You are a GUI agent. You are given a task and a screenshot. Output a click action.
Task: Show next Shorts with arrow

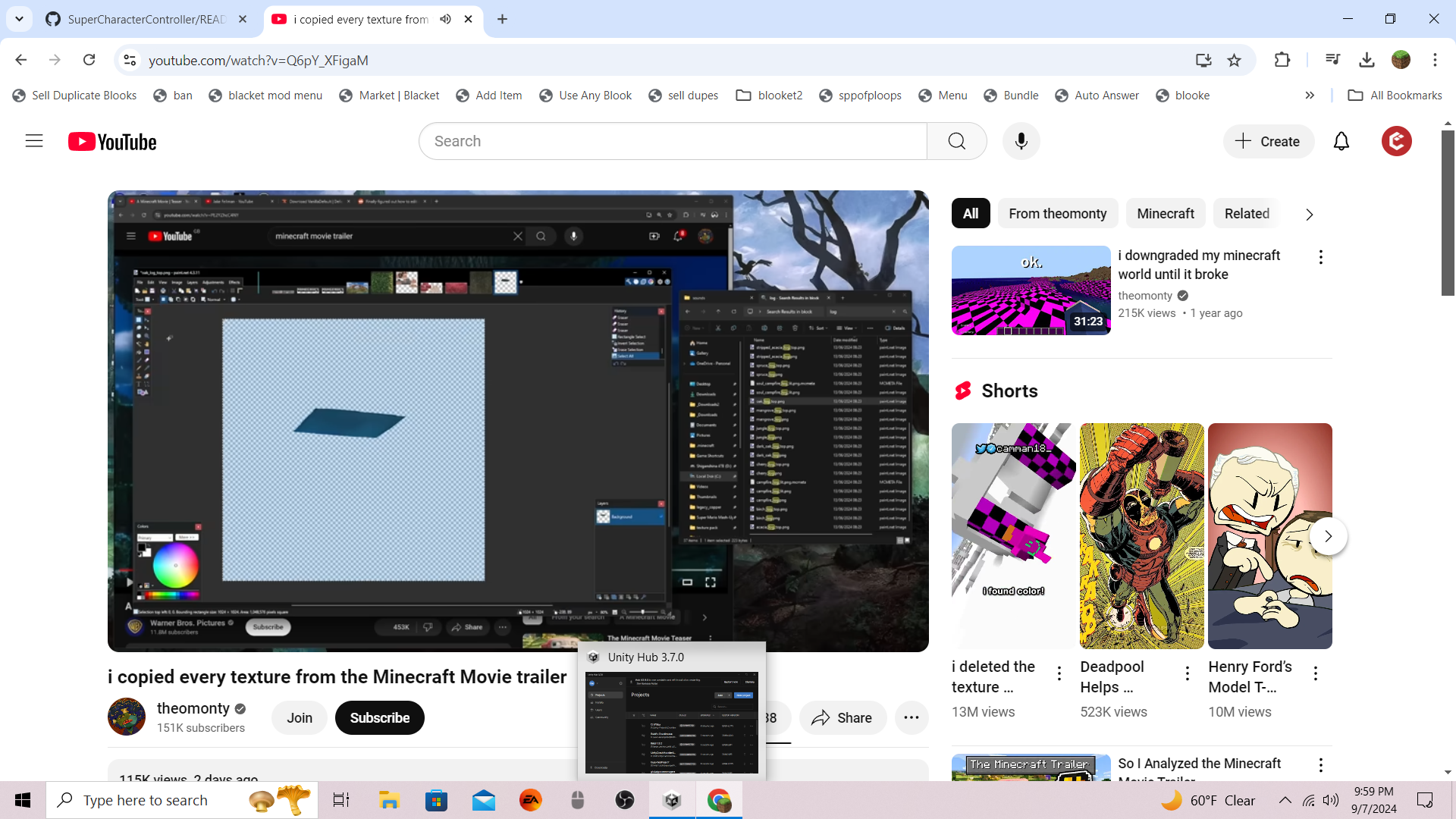pyautogui.click(x=1327, y=536)
